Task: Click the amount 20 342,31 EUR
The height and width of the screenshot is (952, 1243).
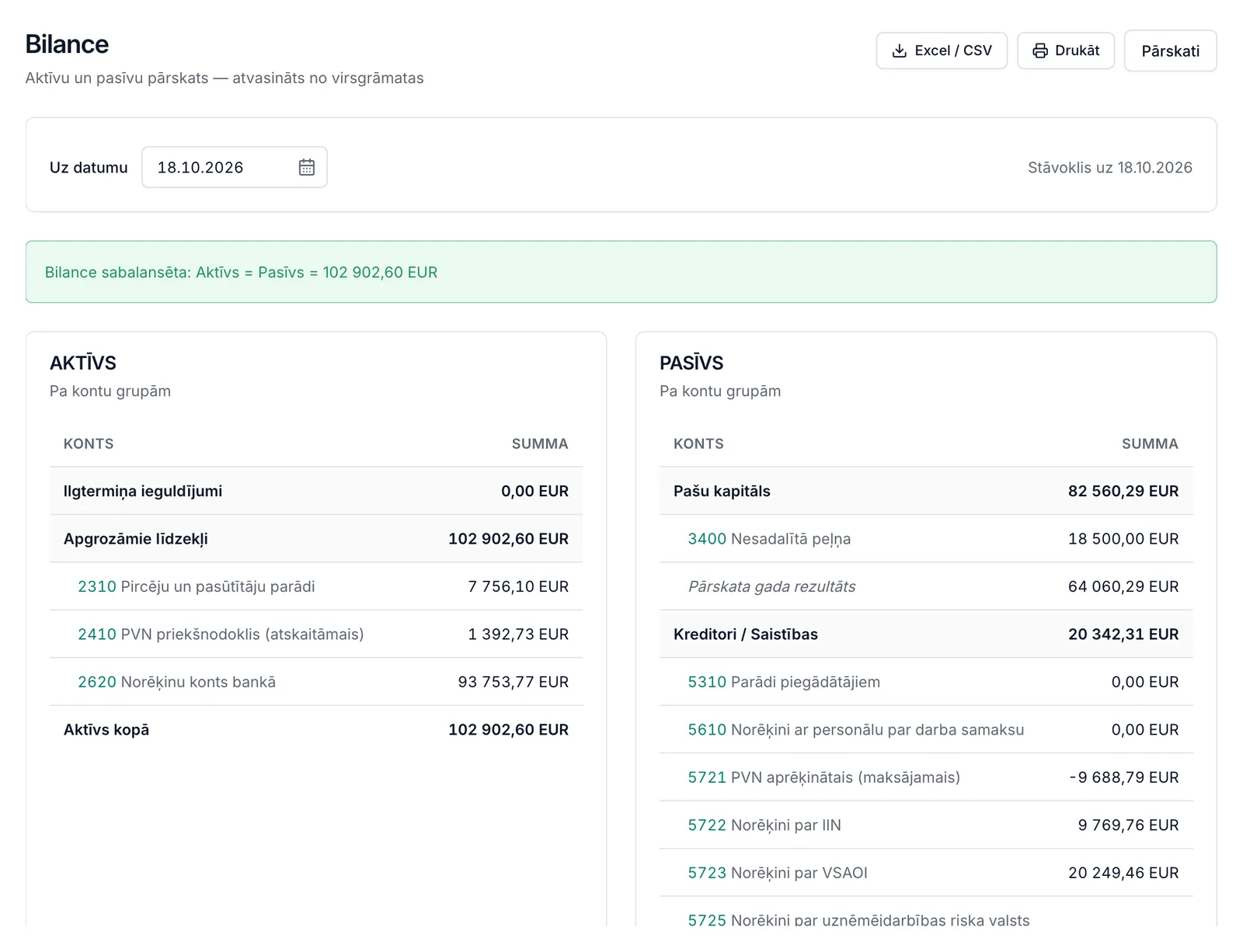Action: point(1123,634)
